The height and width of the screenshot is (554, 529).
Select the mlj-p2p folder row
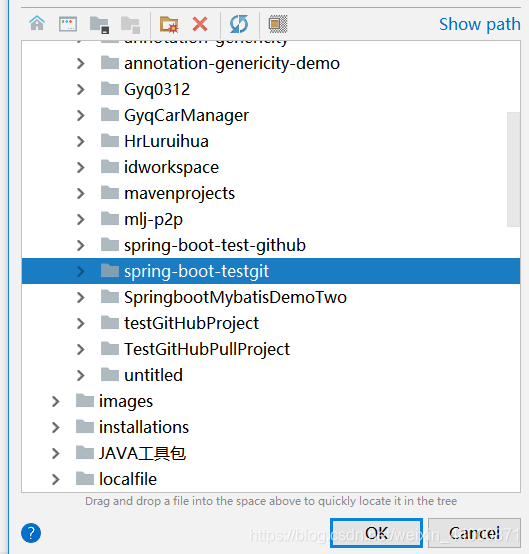coord(271,219)
